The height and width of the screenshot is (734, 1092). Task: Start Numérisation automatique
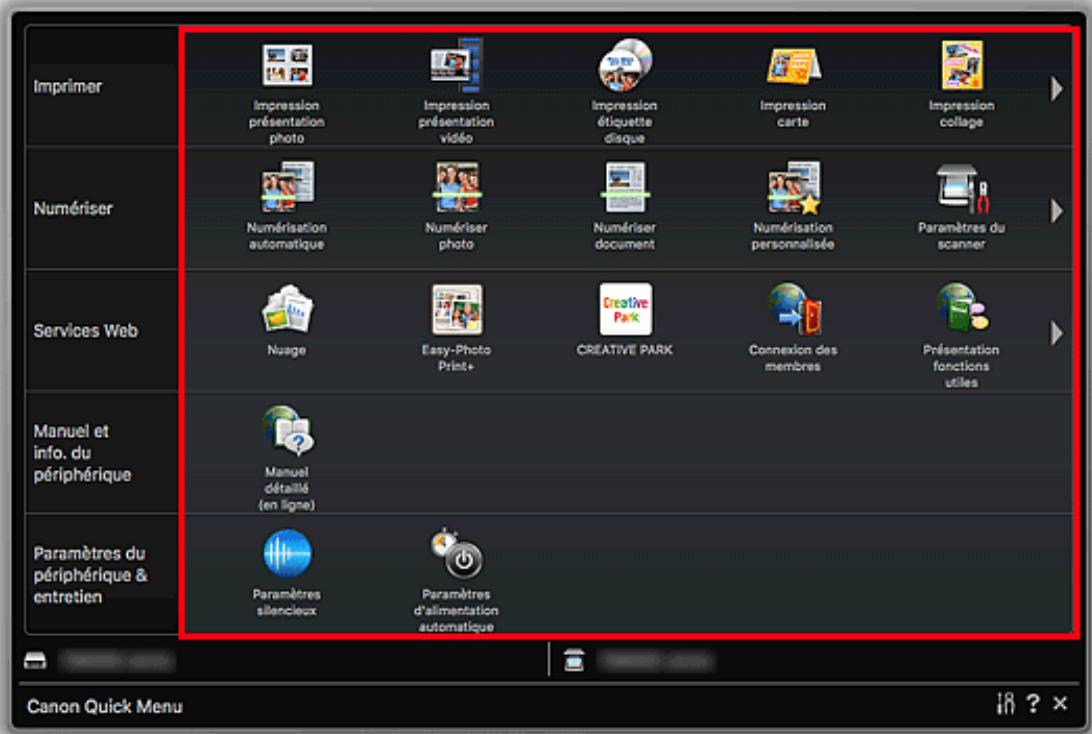[x=287, y=206]
